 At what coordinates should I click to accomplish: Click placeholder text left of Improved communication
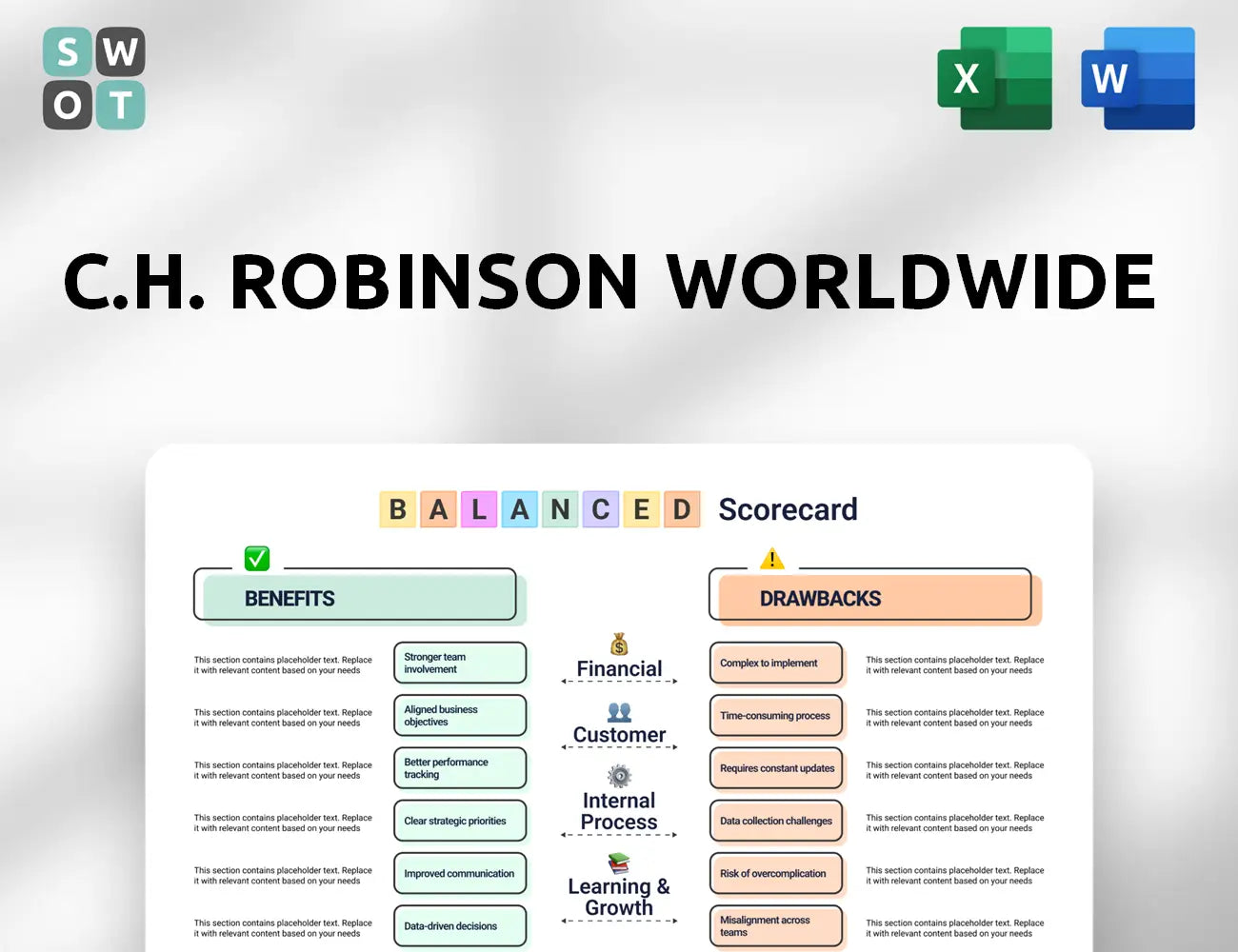[x=283, y=875]
